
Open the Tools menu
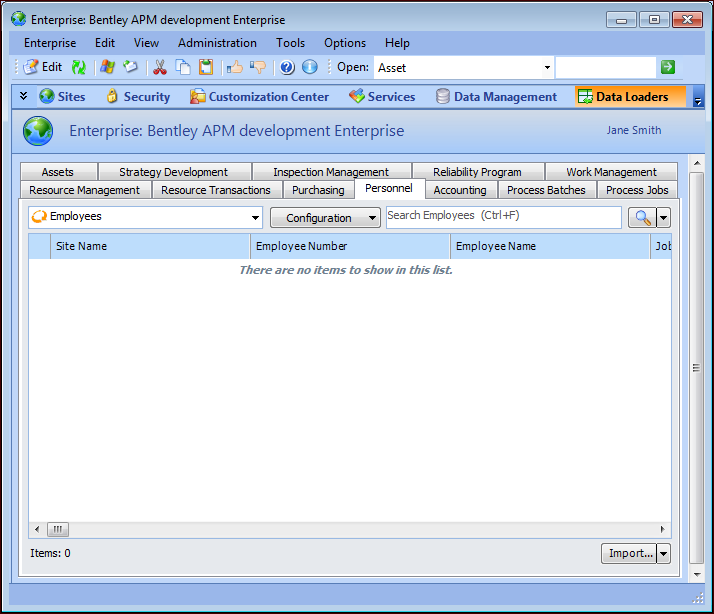coord(291,43)
